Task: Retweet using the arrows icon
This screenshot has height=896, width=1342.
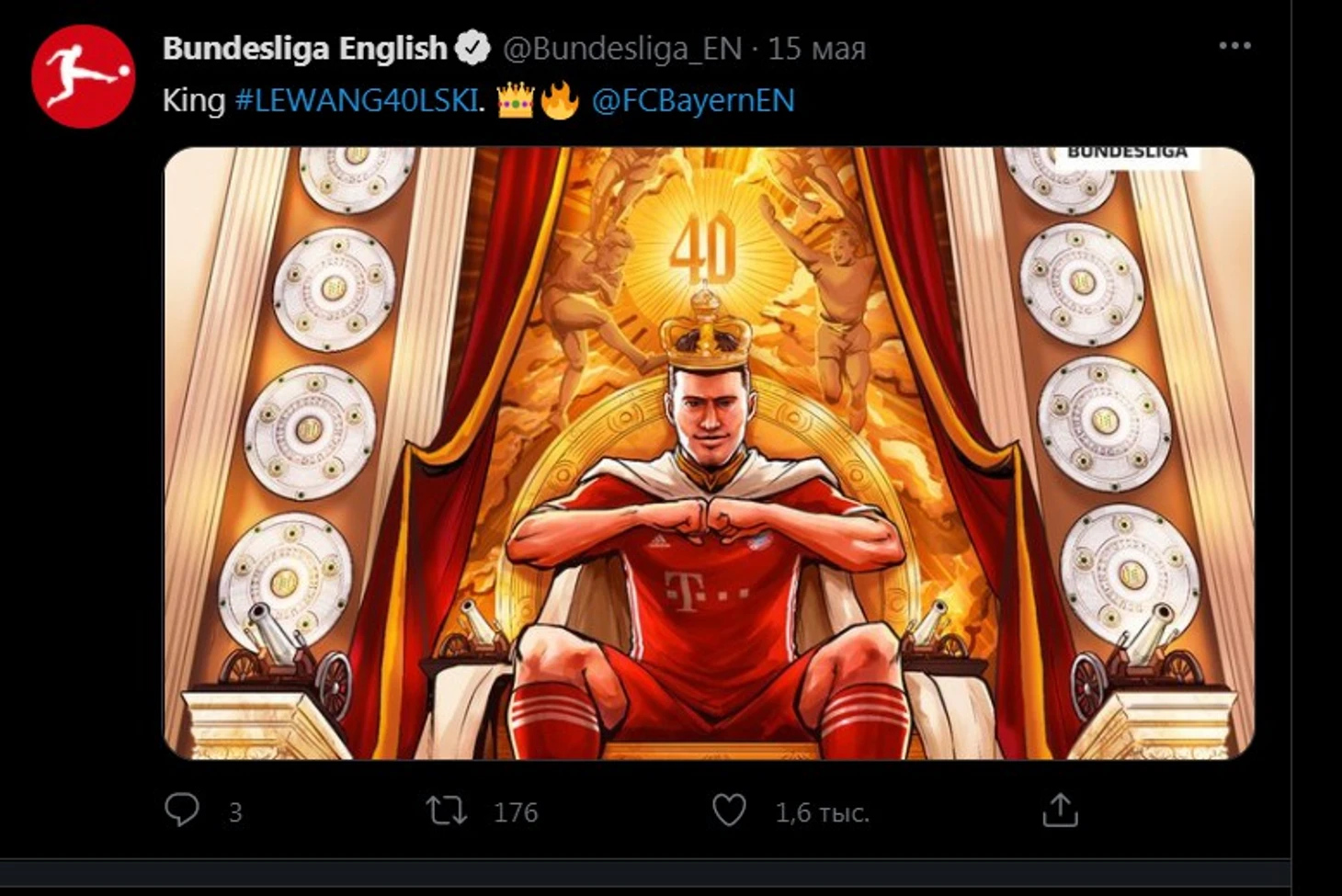Action: (447, 811)
